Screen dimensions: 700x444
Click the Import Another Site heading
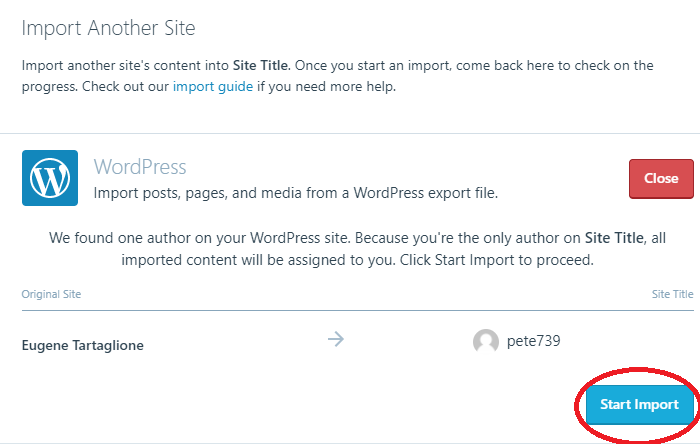(108, 28)
